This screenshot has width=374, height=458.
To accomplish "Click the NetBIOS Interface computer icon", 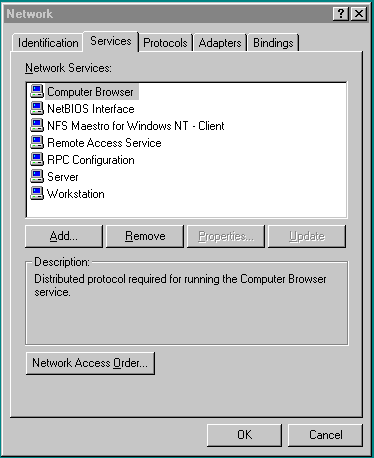I will (x=37, y=108).
